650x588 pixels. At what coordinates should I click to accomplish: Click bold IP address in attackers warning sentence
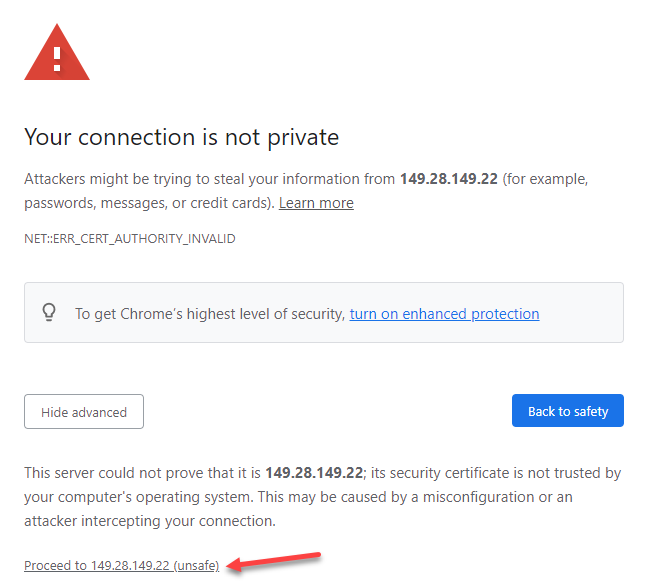[x=448, y=179]
